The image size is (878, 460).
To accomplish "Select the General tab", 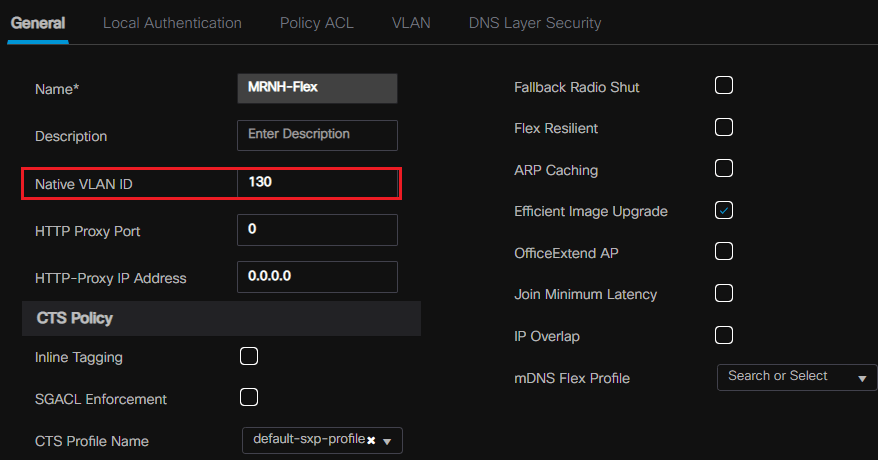I will [x=38, y=22].
